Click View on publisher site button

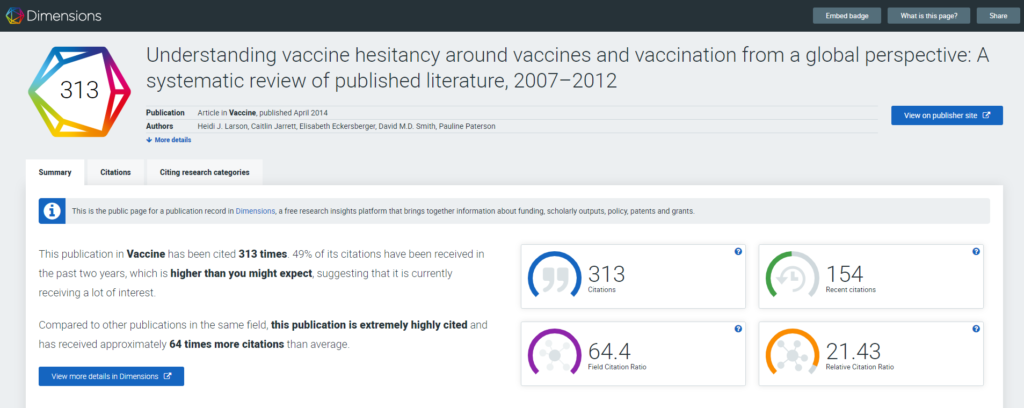click(x=947, y=116)
